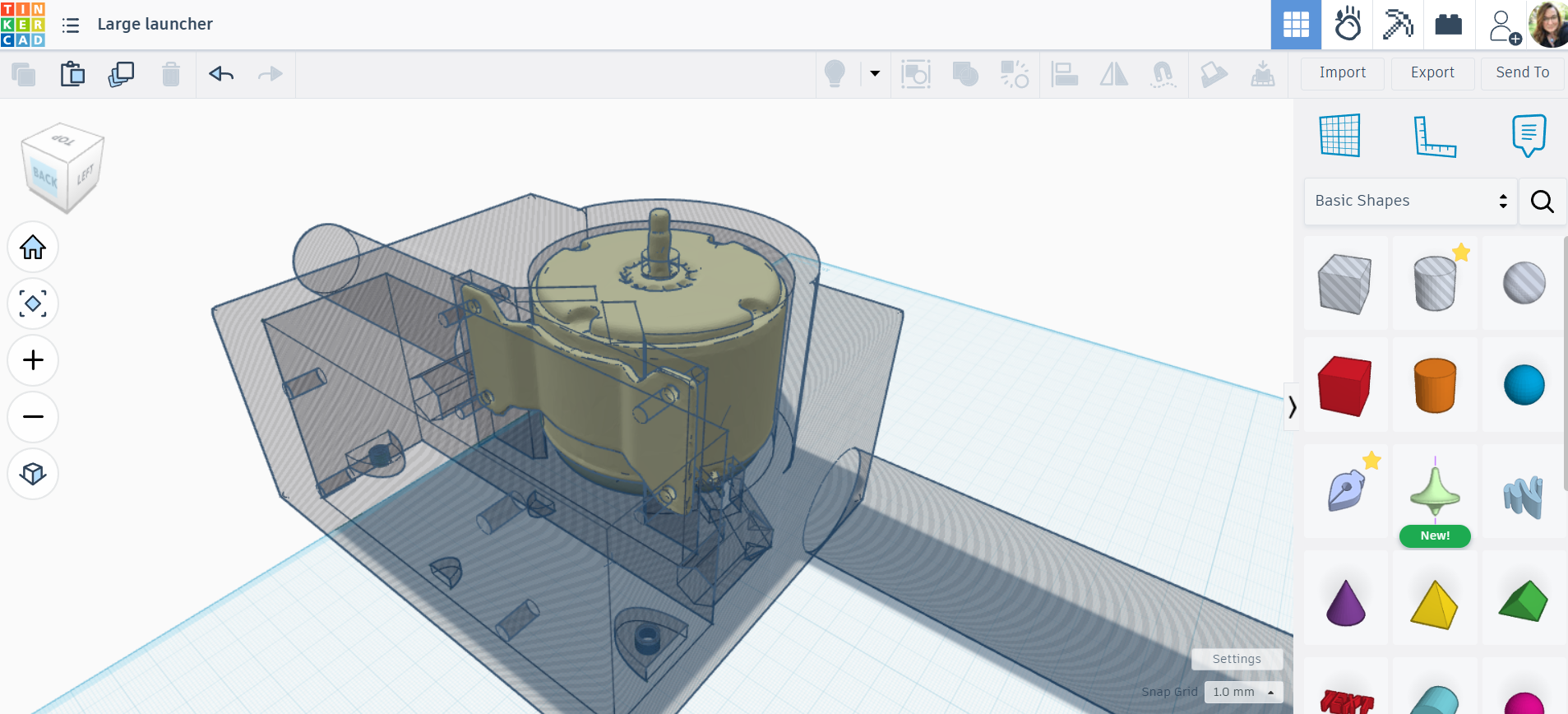
Task: Open the Ruler tool
Action: coord(1434,136)
